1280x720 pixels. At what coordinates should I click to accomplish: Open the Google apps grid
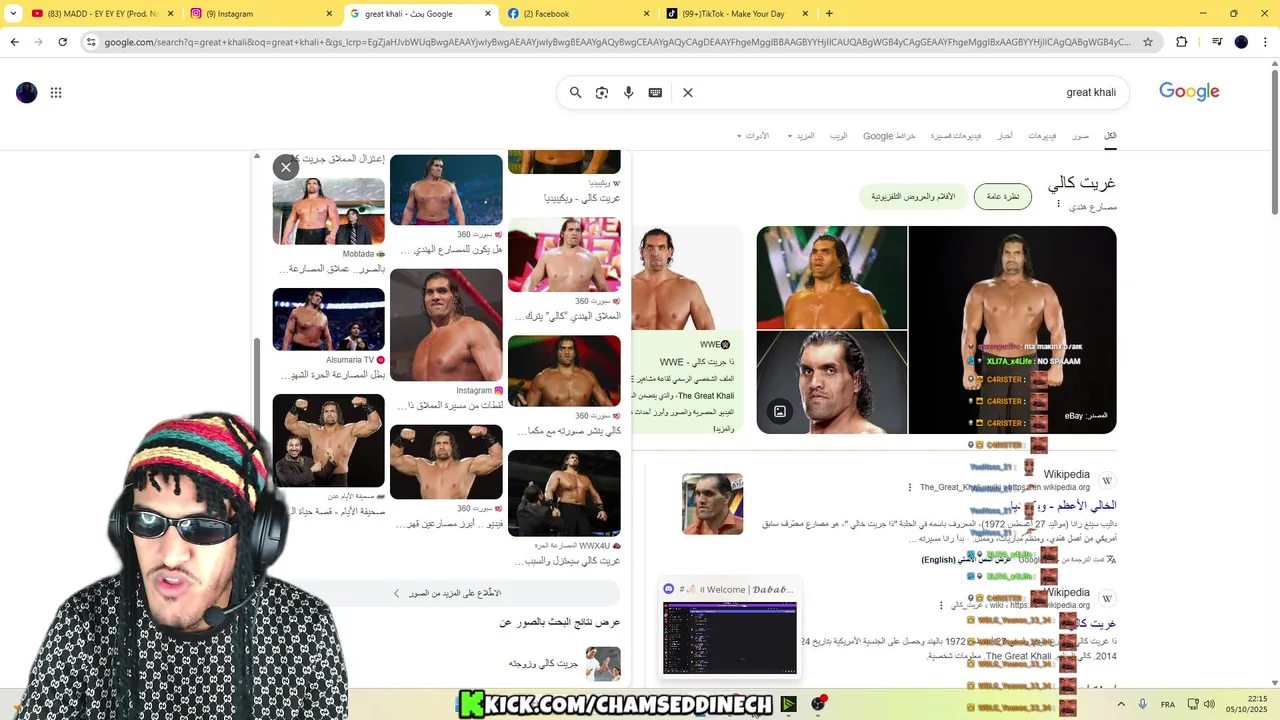(56, 93)
